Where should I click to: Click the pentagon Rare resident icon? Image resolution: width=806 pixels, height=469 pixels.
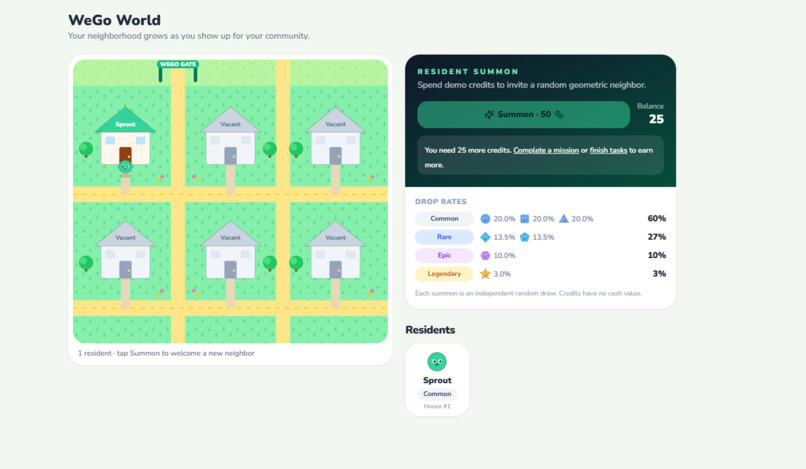(524, 237)
